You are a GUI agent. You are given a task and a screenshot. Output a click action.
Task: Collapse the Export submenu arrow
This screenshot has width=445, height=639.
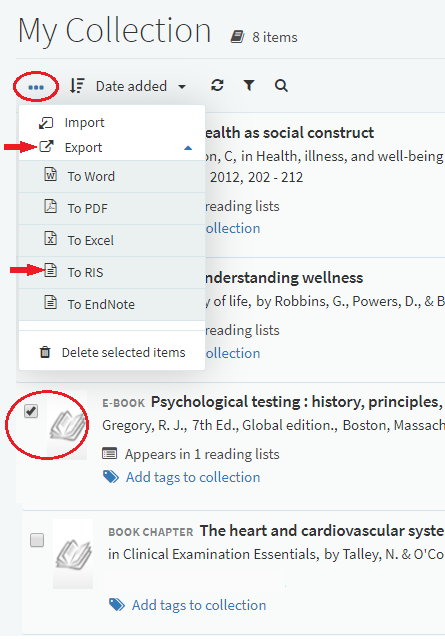[x=188, y=148]
